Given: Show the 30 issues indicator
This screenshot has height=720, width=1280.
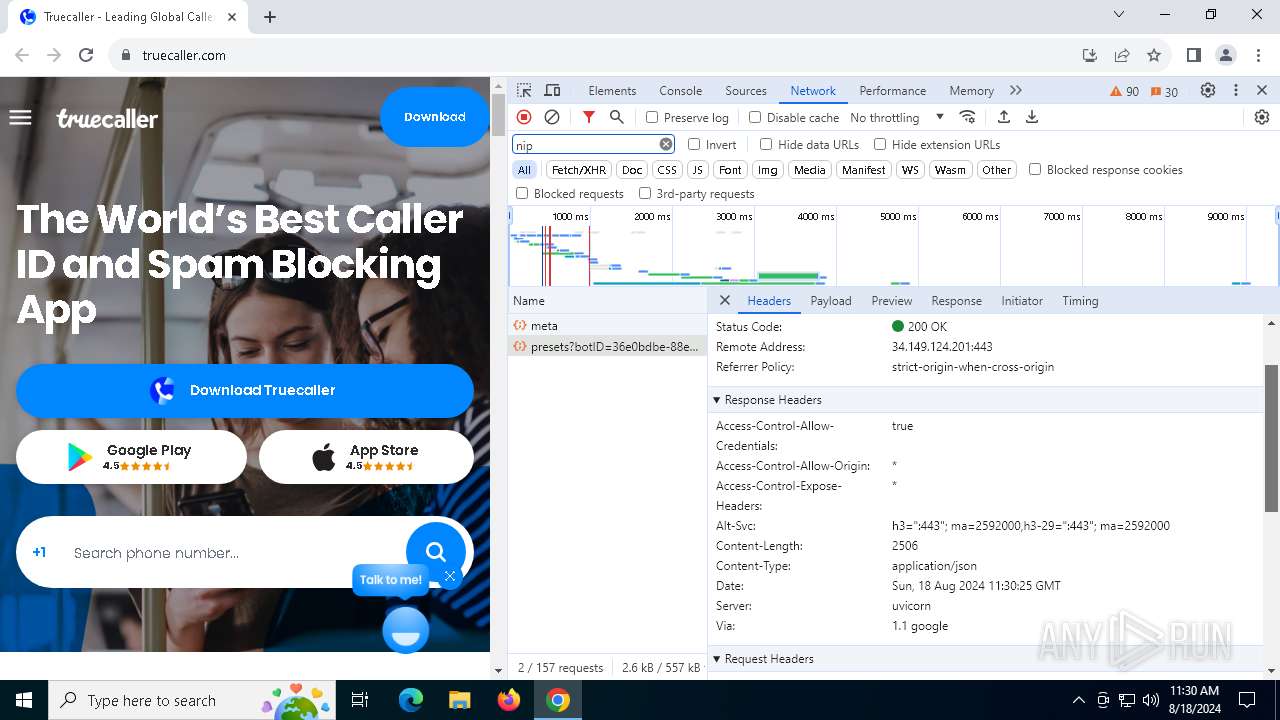Looking at the screenshot, I should click(x=1164, y=91).
